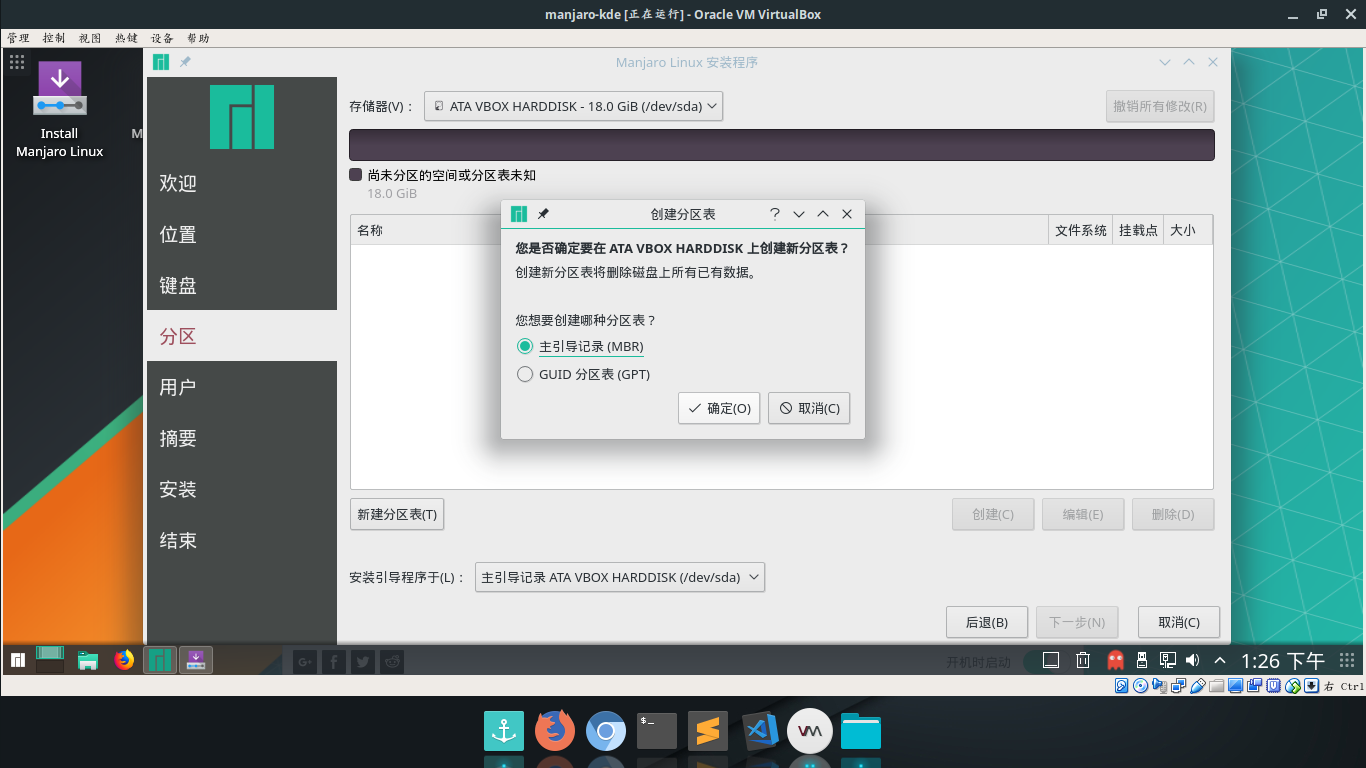Click VirtualBox shared folders indicator
The height and width of the screenshot is (768, 1366).
1216,686
